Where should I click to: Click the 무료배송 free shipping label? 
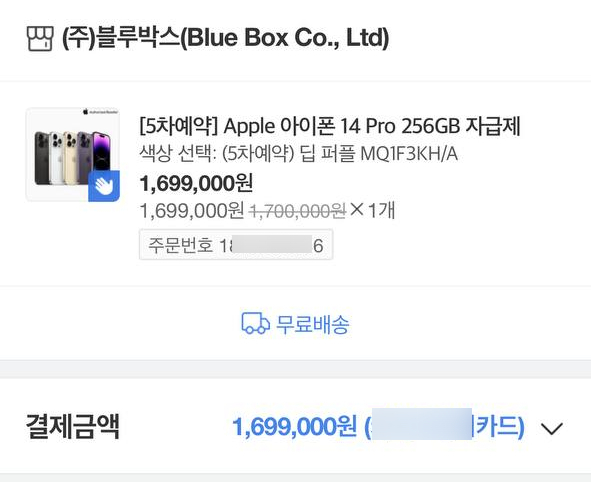313,324
